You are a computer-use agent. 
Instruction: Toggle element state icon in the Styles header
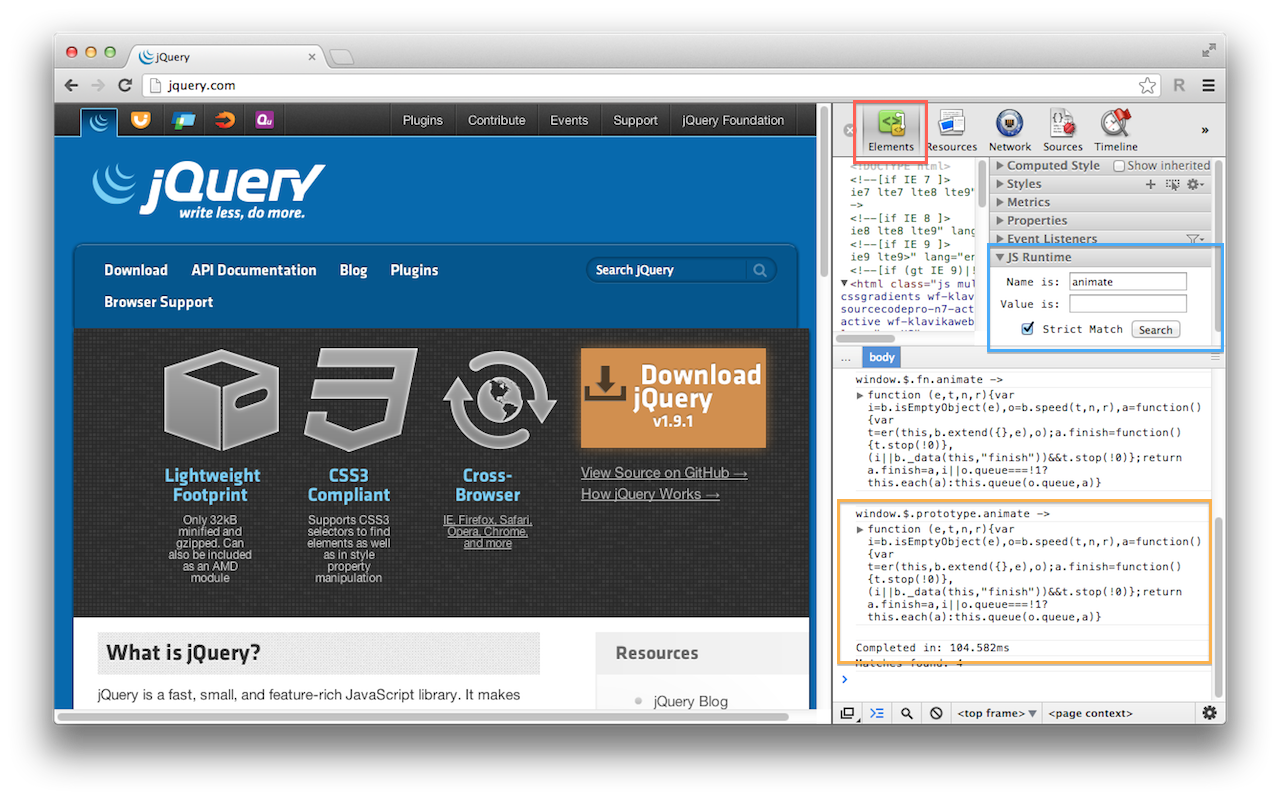(x=1172, y=184)
